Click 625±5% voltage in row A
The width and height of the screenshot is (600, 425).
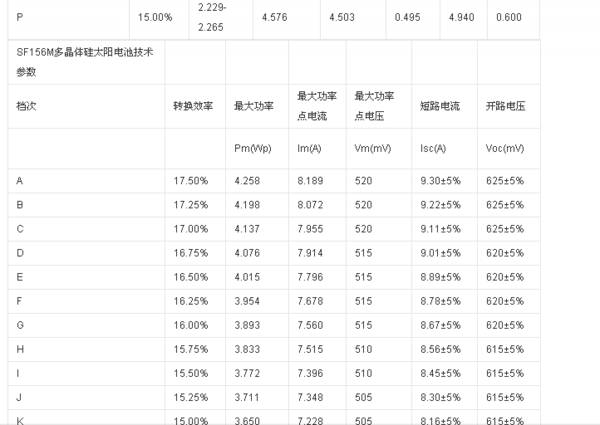point(505,181)
